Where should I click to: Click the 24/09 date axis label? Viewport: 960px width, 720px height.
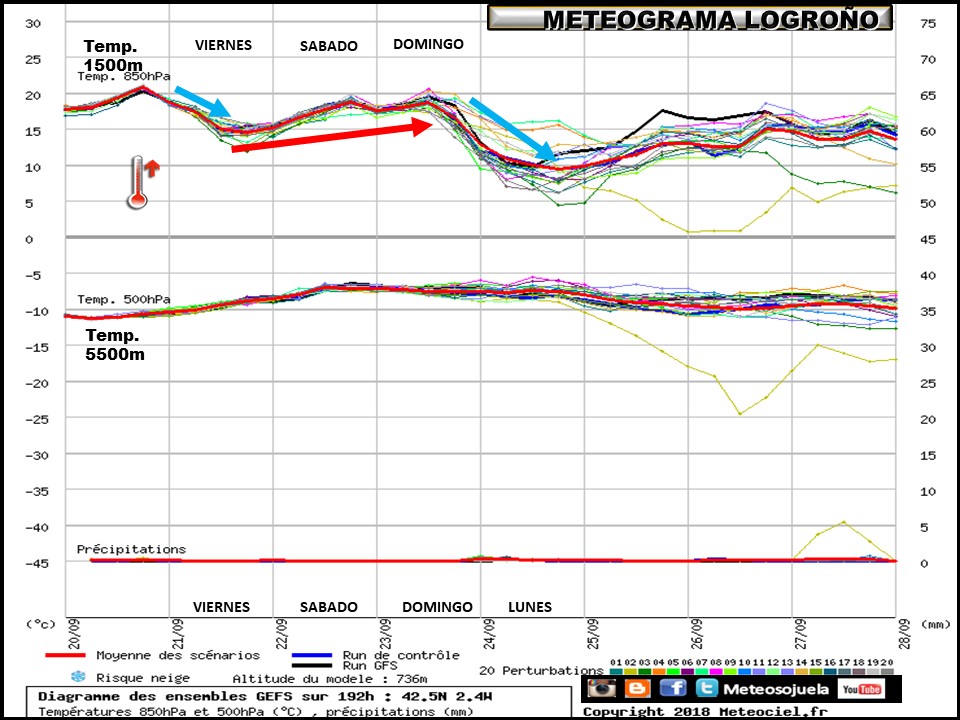pos(489,634)
